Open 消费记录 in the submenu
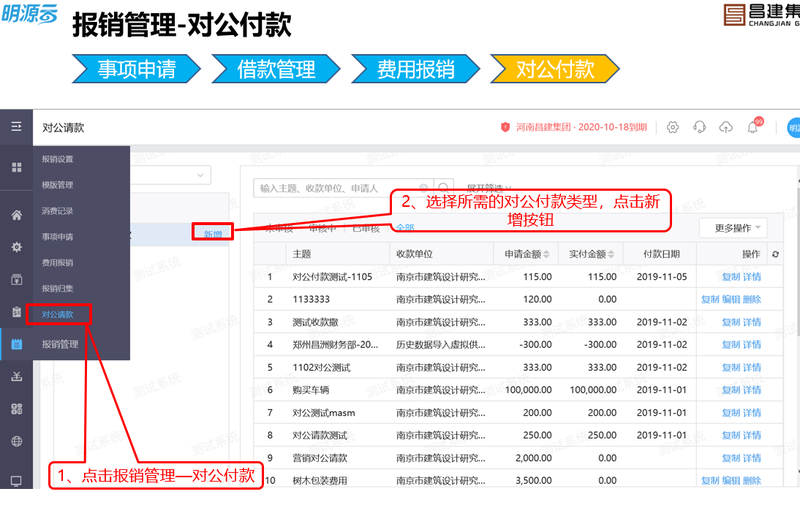 (x=58, y=211)
